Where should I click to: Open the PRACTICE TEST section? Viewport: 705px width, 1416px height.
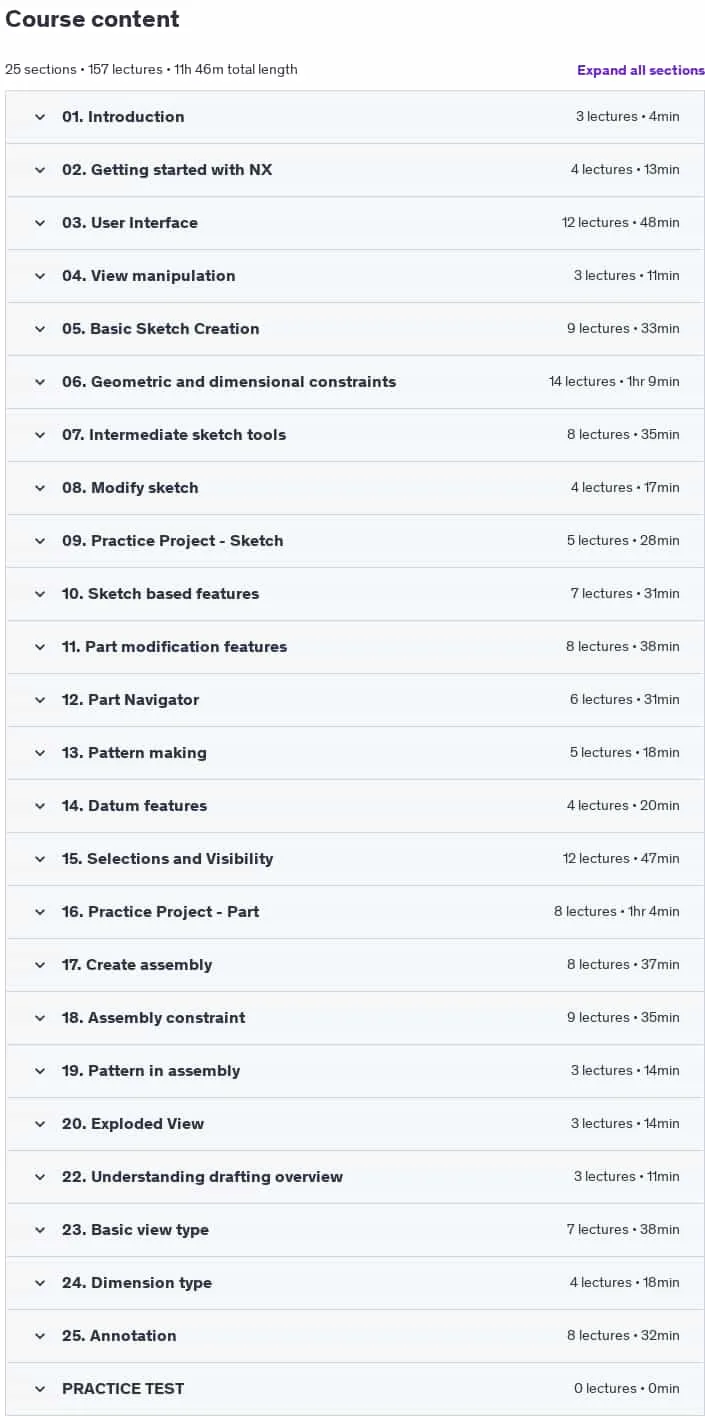pyautogui.click(x=355, y=1389)
